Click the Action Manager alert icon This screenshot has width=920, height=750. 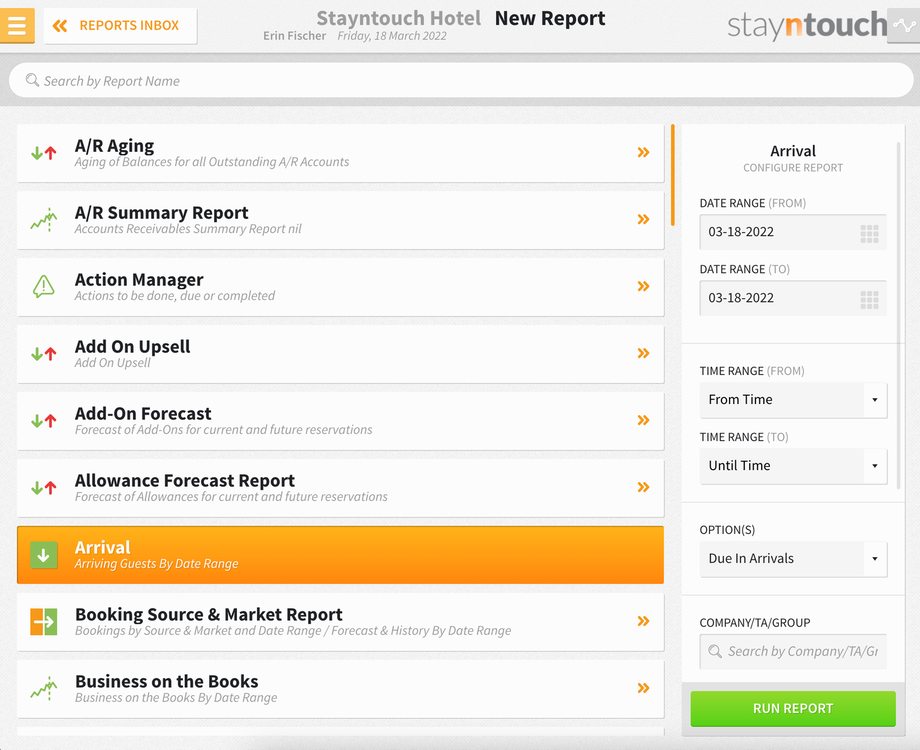point(43,286)
